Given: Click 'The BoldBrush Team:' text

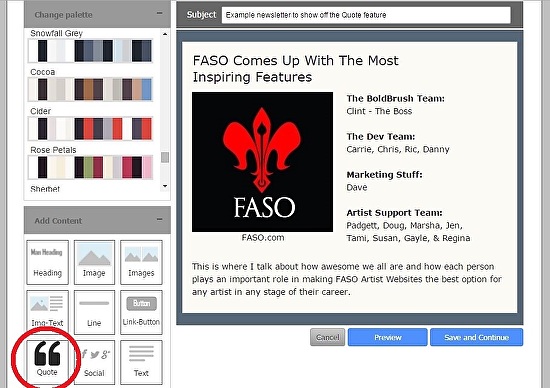Looking at the screenshot, I should pyautogui.click(x=395, y=99).
